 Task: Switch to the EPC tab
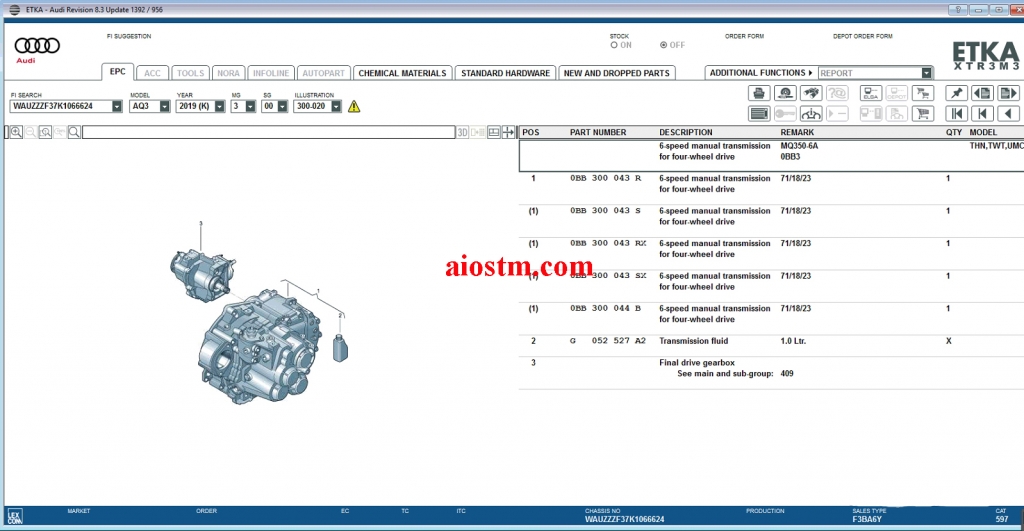tap(118, 72)
